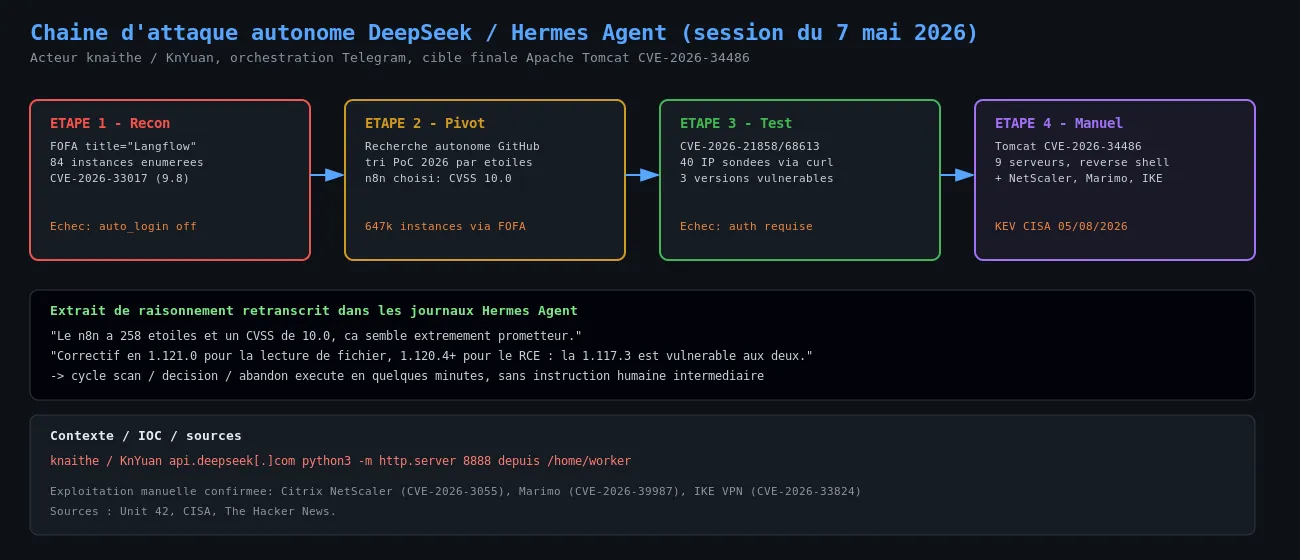
Task: Click 'Tomcat CVE-2026-34486' in step 4
Action: click(x=1068, y=146)
